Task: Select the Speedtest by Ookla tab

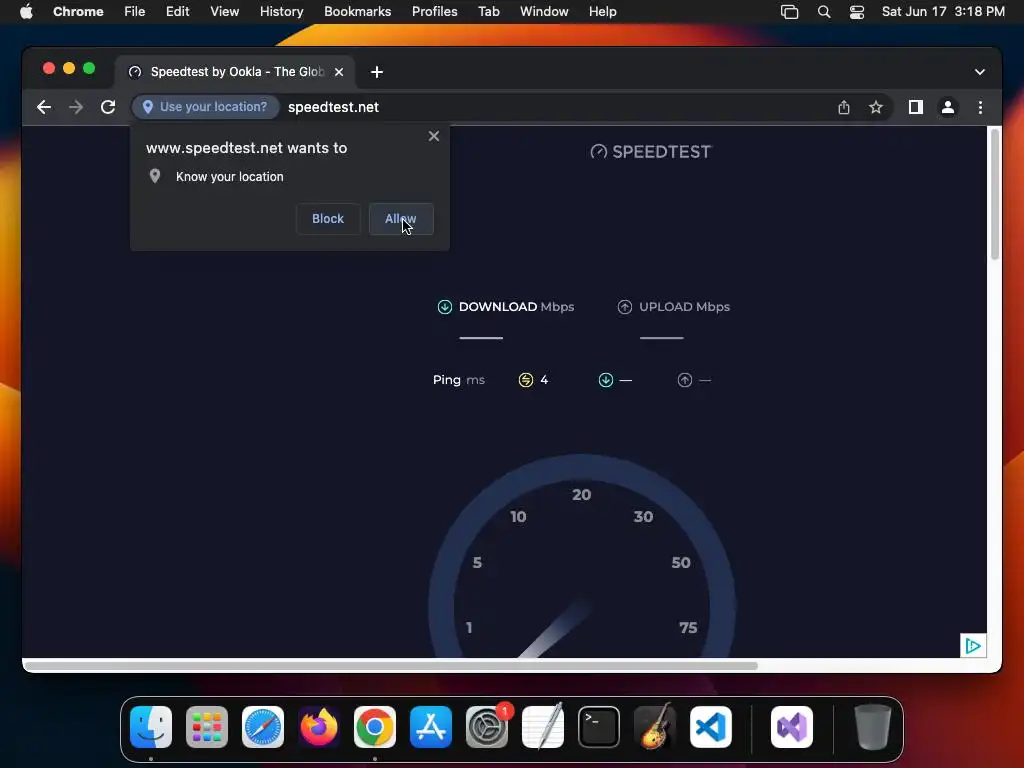Action: 235,72
